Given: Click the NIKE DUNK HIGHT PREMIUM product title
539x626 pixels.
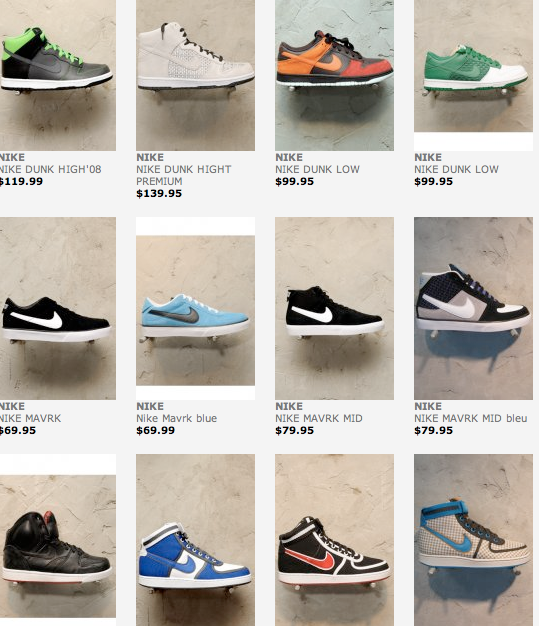Looking at the screenshot, I should click(184, 175).
